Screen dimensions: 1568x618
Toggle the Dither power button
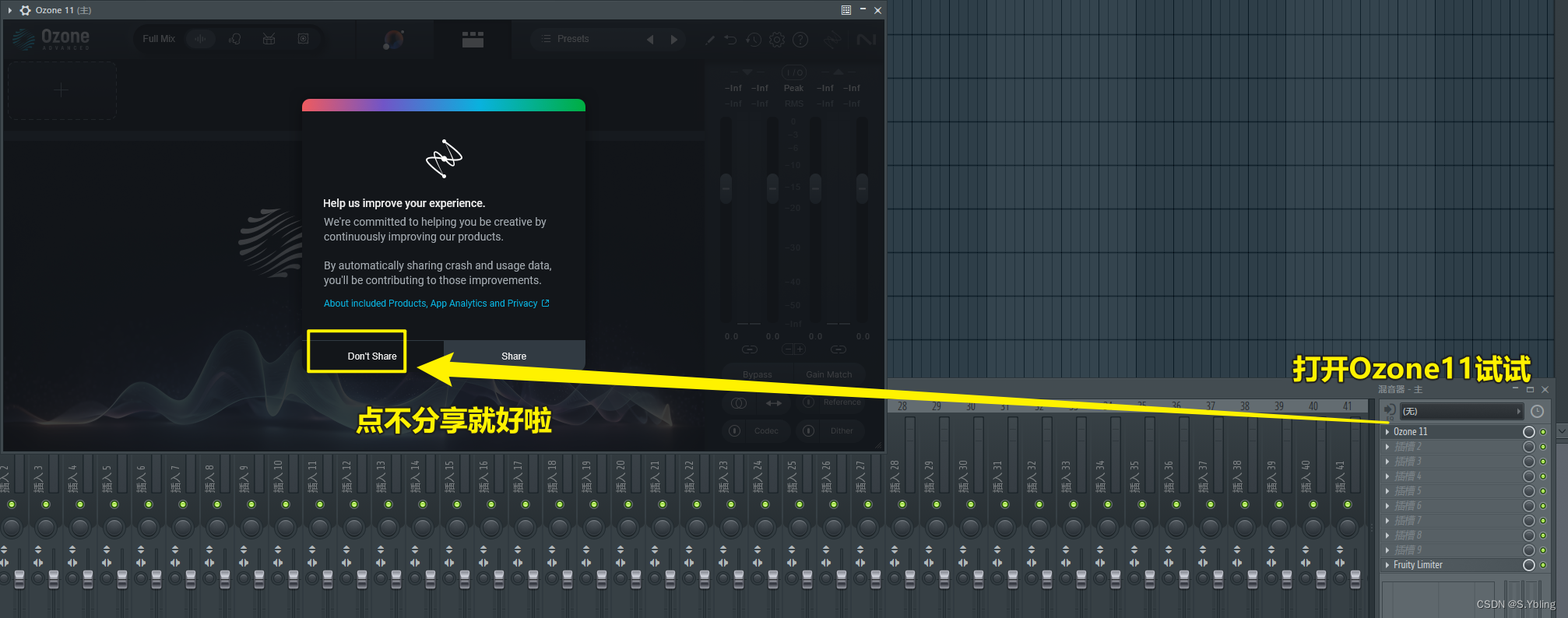[809, 430]
